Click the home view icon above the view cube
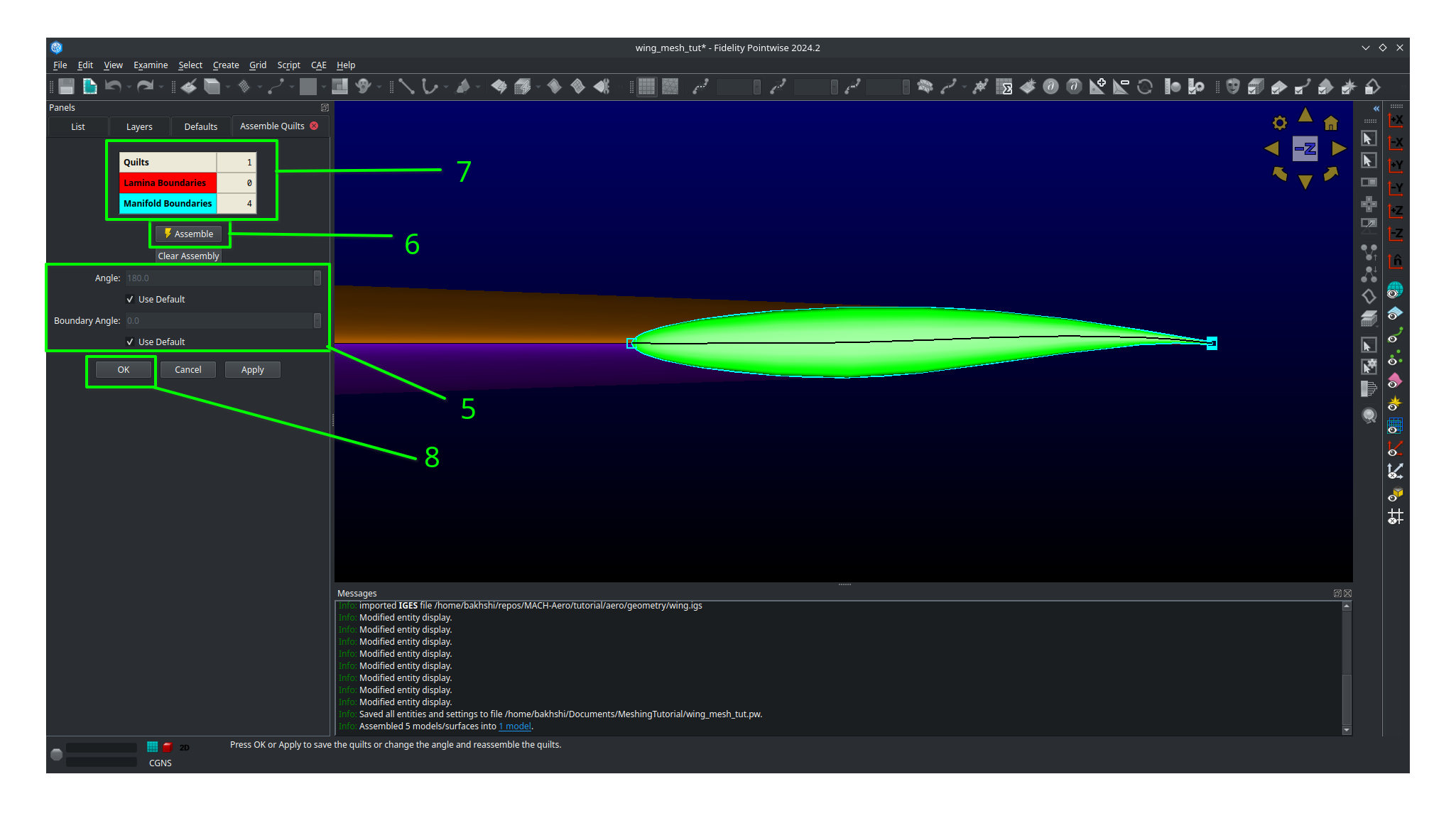 pyautogui.click(x=1331, y=122)
